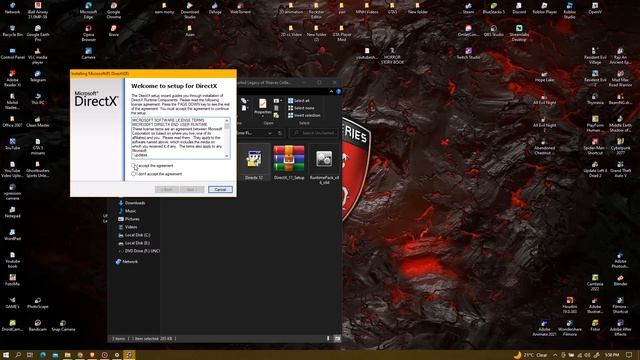Select Google Earth Pro desktop icon

click(x=38, y=33)
